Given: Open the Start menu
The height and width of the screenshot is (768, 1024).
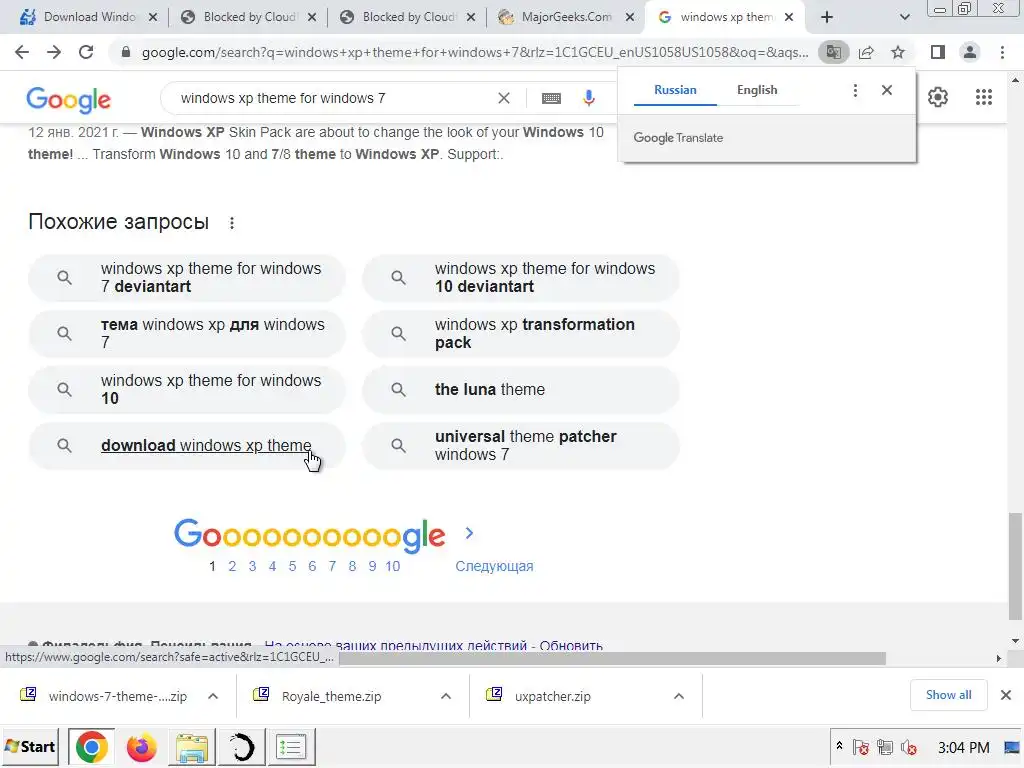Looking at the screenshot, I should point(30,747).
